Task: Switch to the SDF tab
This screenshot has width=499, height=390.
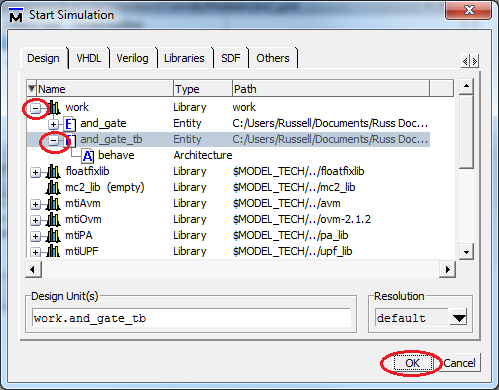Action: click(x=231, y=58)
